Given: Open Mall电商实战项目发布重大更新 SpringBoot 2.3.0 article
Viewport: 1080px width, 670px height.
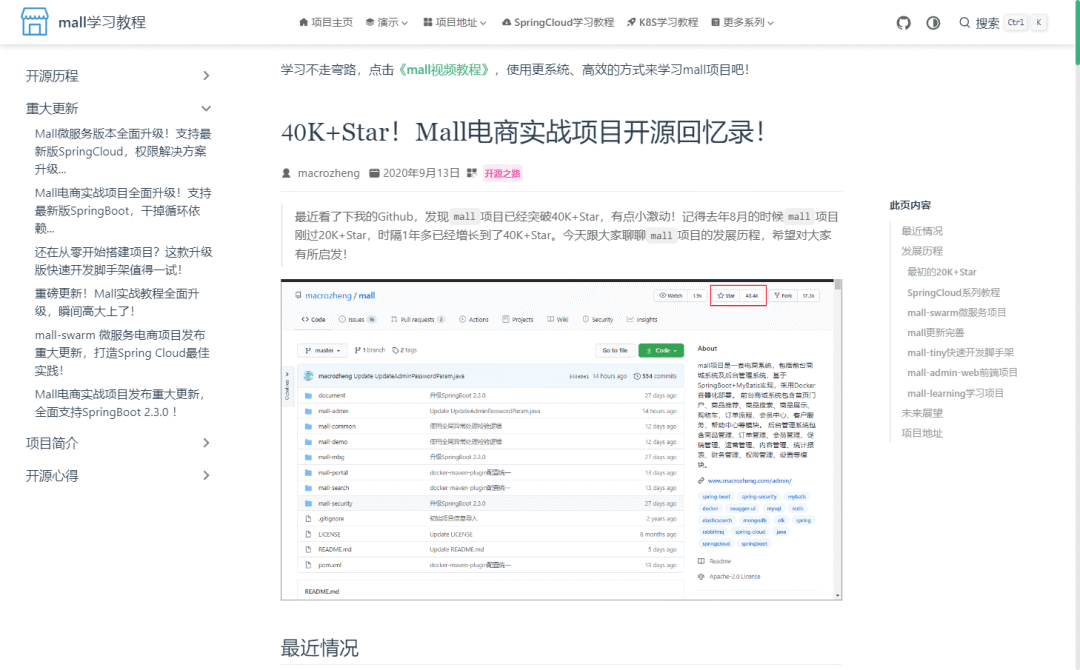Looking at the screenshot, I should tap(121, 403).
